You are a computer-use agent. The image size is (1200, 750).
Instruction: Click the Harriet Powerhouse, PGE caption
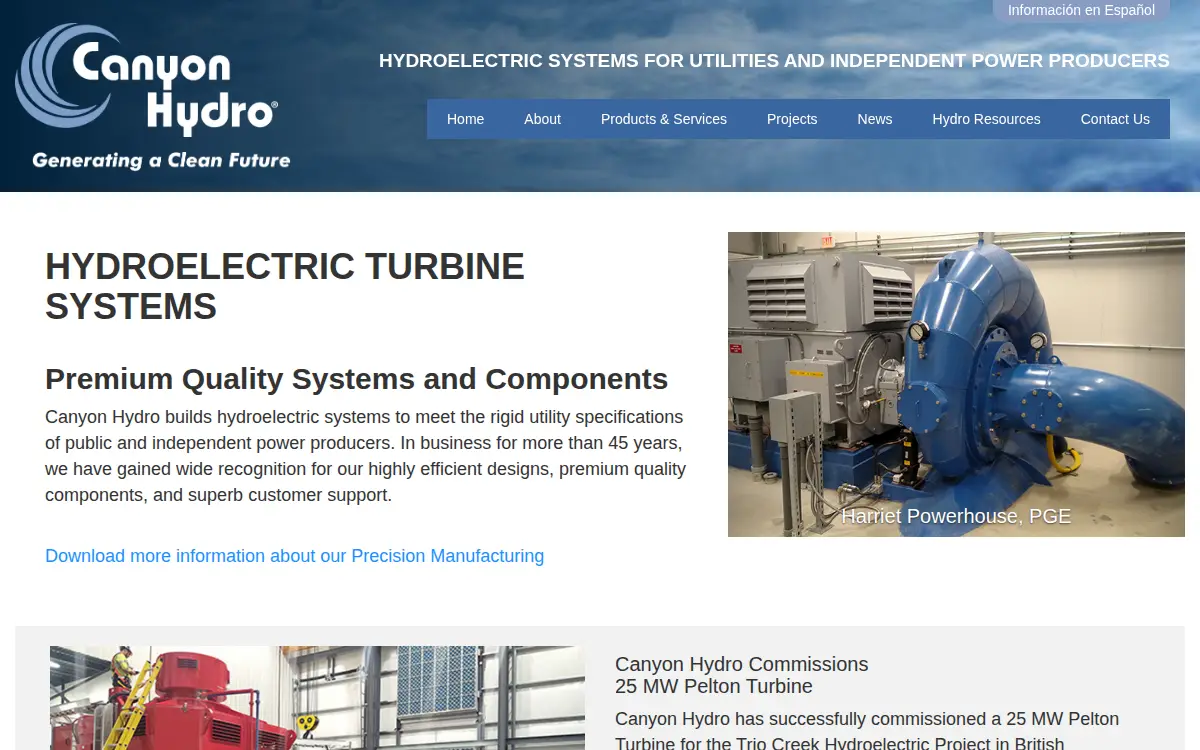(956, 516)
